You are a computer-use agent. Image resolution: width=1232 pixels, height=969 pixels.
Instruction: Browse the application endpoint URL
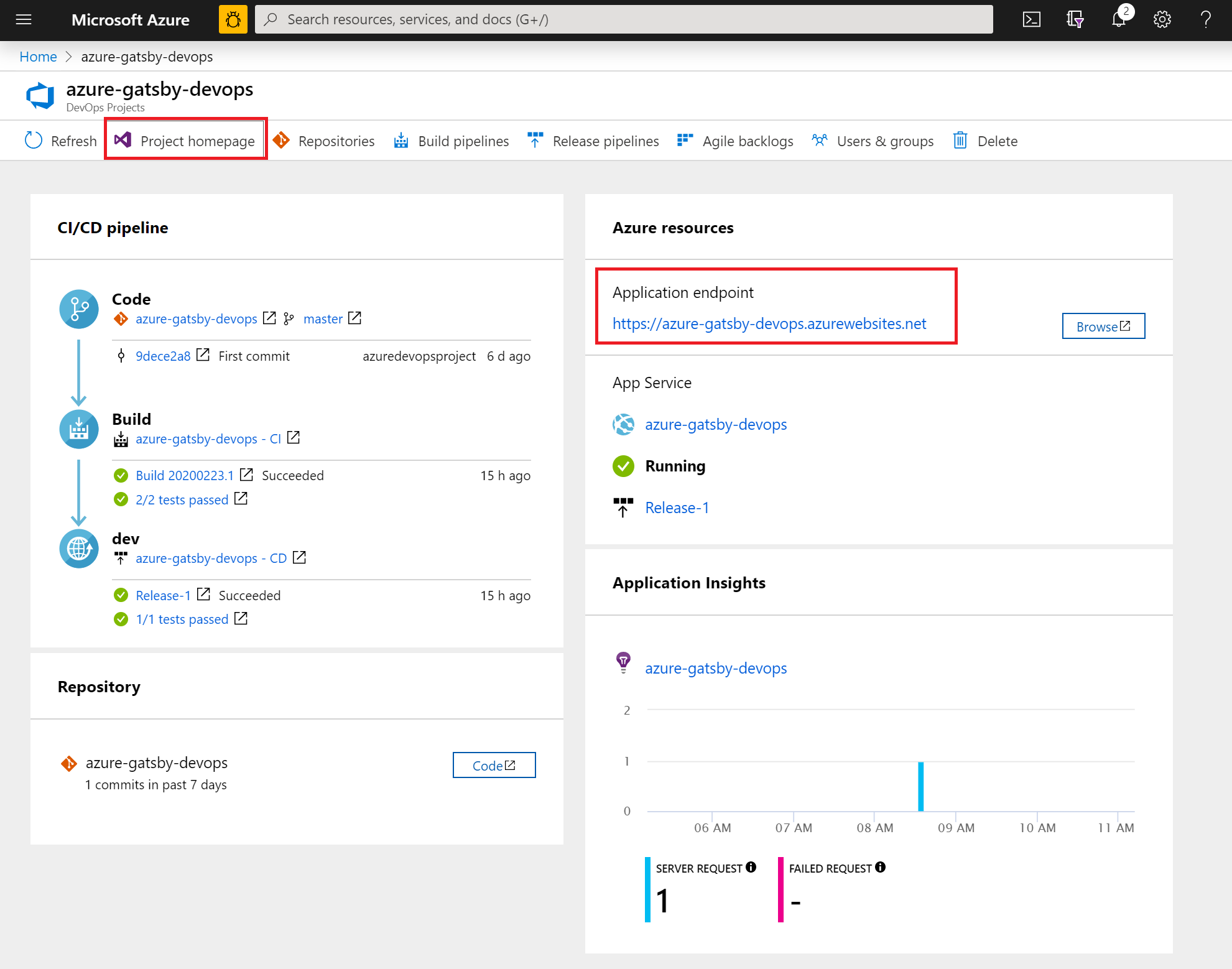point(1102,325)
